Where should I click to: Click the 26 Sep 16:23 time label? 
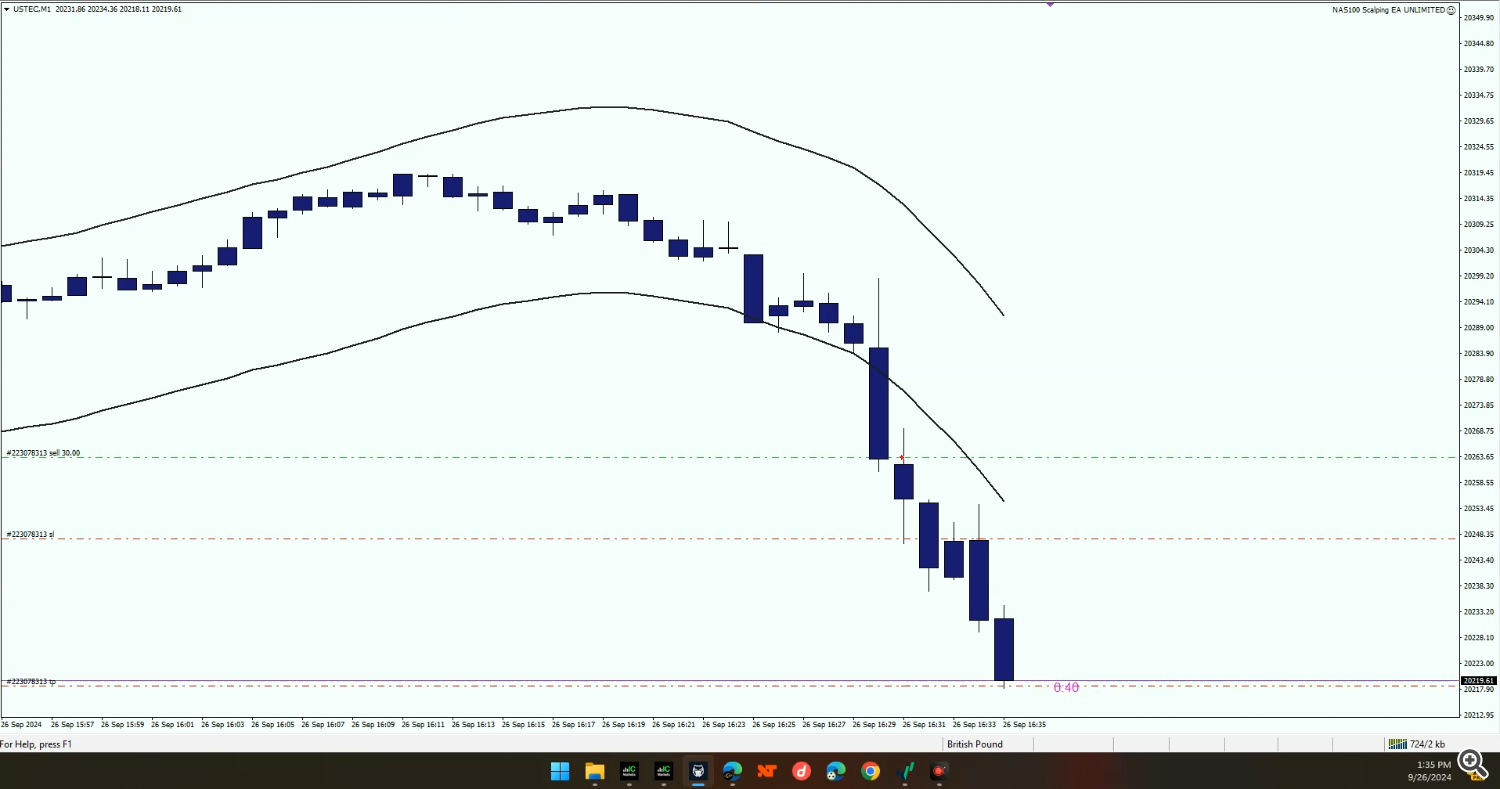click(722, 724)
